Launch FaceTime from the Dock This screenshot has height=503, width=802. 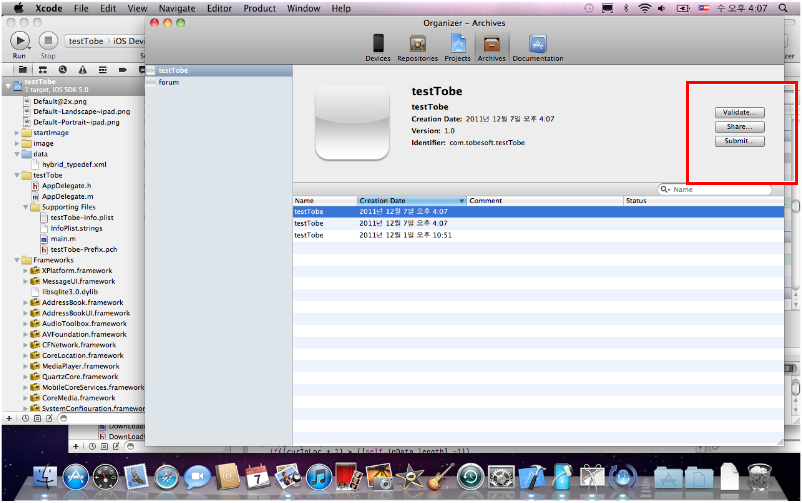197,477
